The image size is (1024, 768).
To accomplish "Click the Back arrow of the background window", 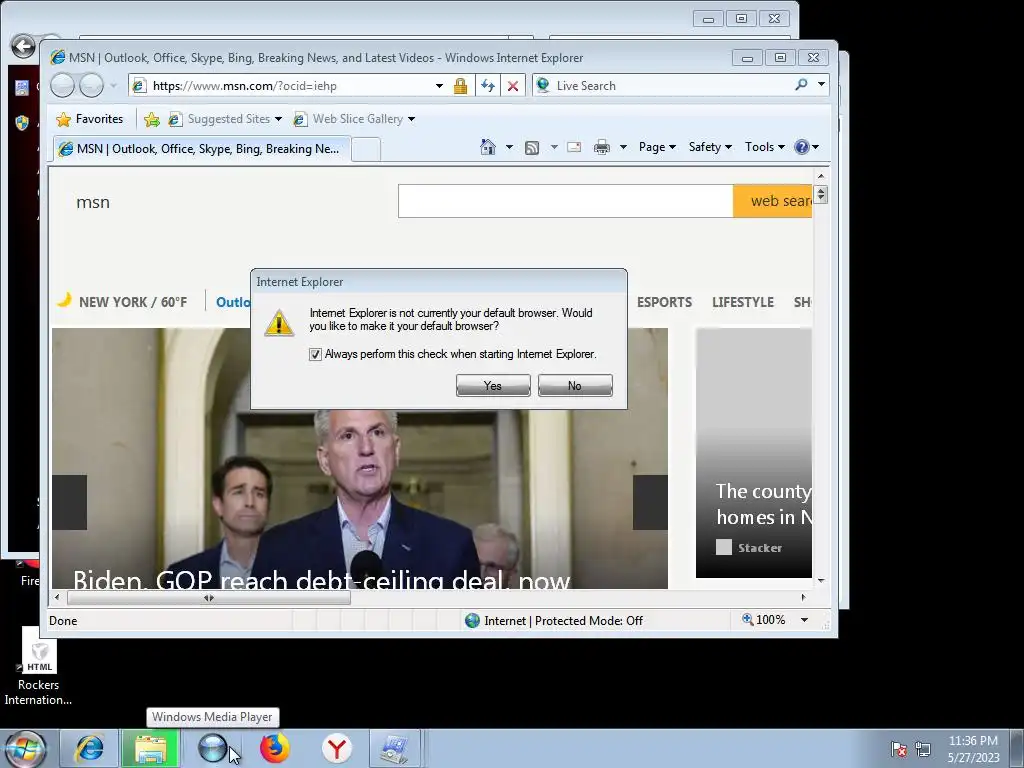I will click(x=24, y=46).
